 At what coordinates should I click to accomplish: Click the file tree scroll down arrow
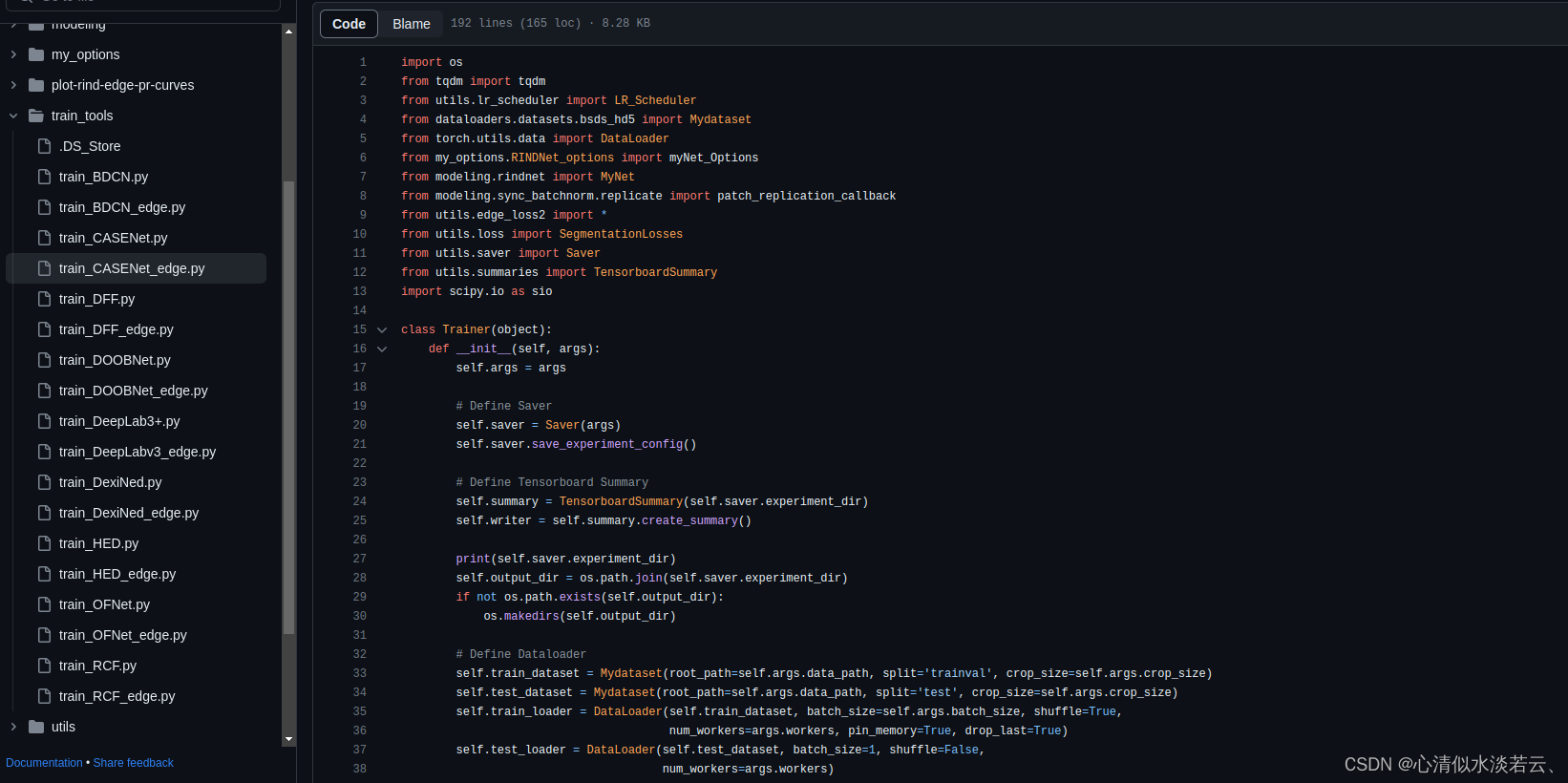pyautogui.click(x=289, y=739)
